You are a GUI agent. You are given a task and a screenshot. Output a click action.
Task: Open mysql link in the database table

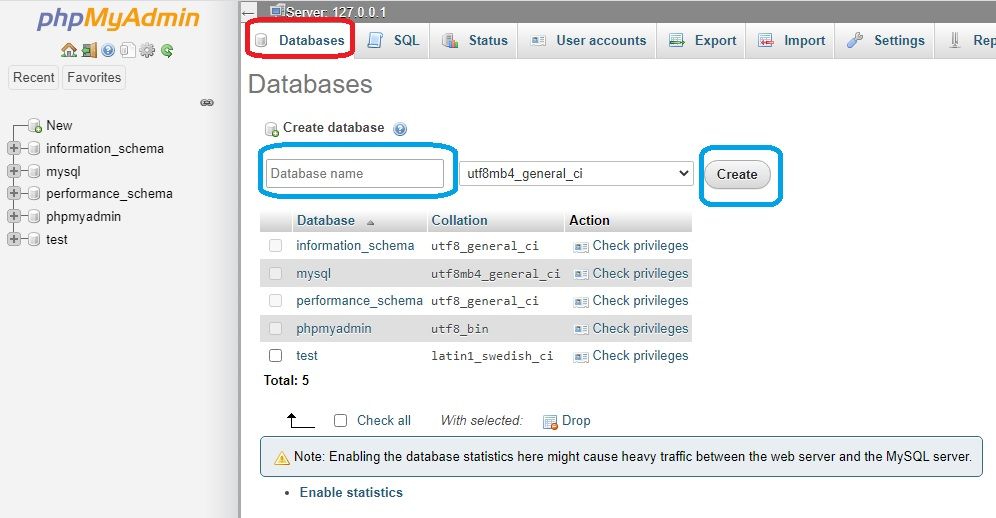click(313, 274)
